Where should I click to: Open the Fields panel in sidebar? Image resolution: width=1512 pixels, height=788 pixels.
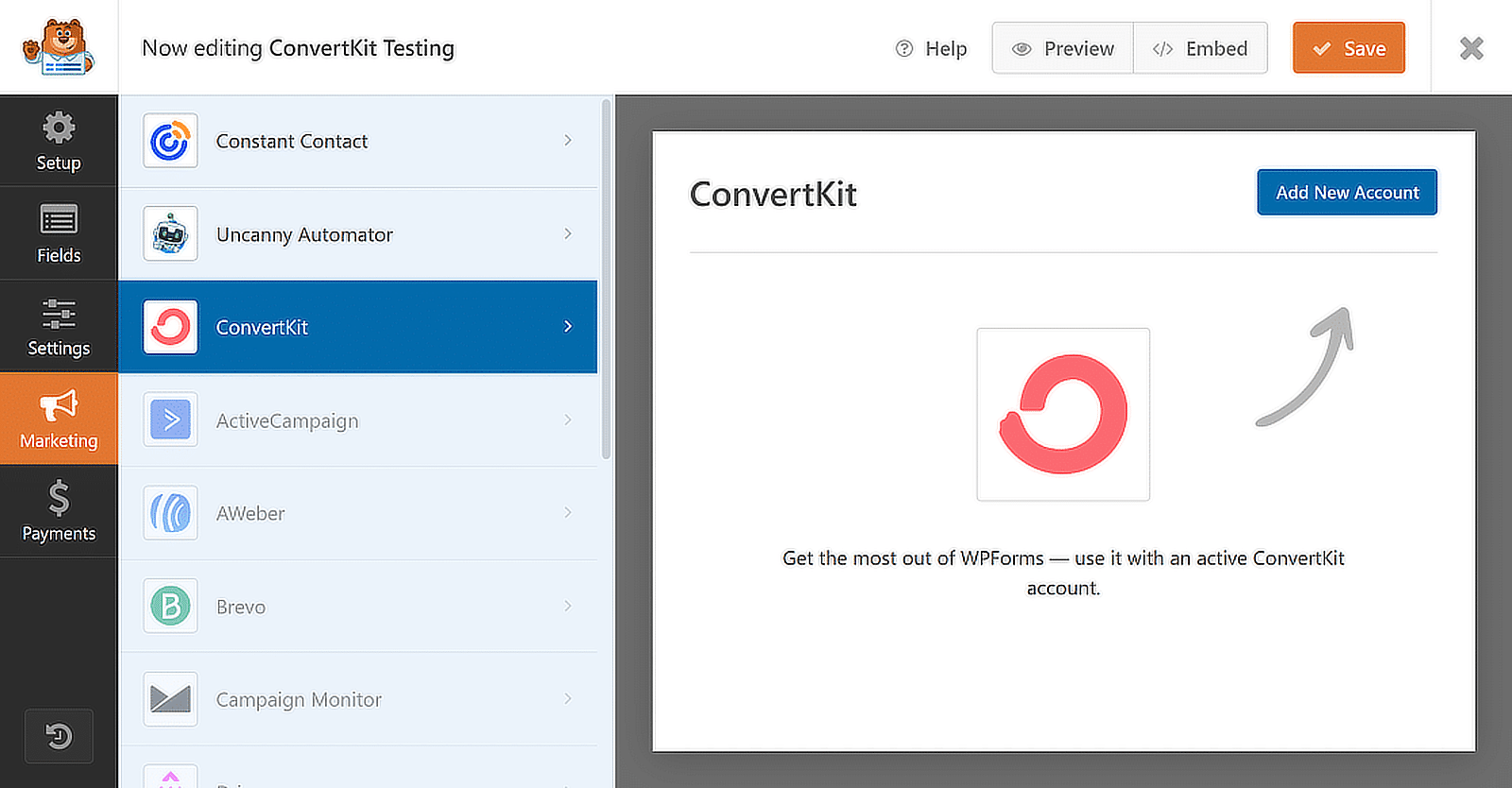(59, 233)
